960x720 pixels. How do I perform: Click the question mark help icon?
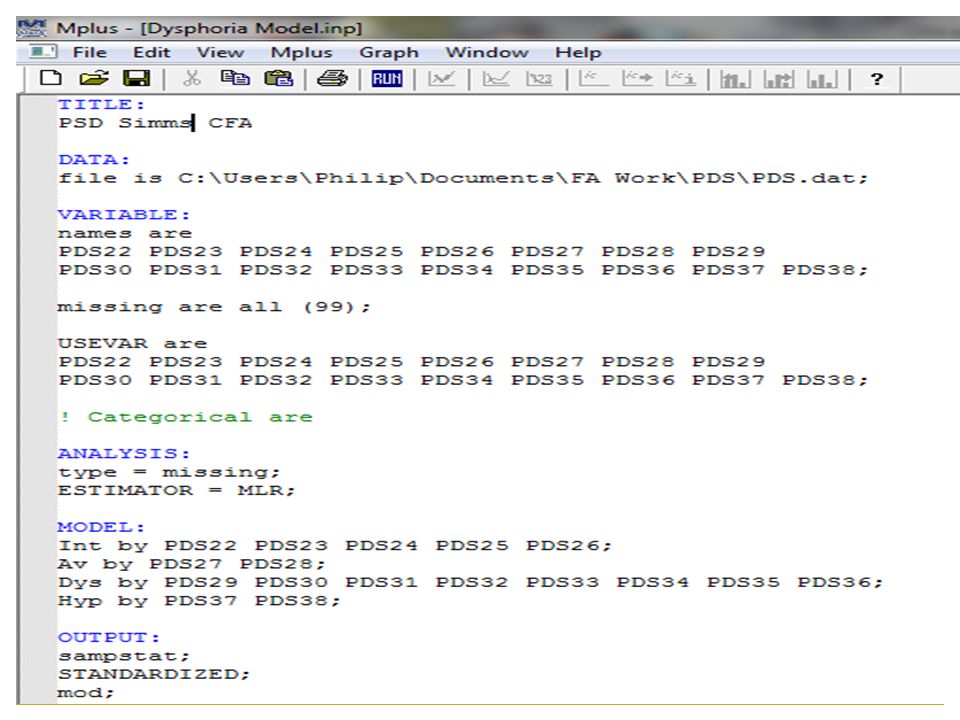877,78
